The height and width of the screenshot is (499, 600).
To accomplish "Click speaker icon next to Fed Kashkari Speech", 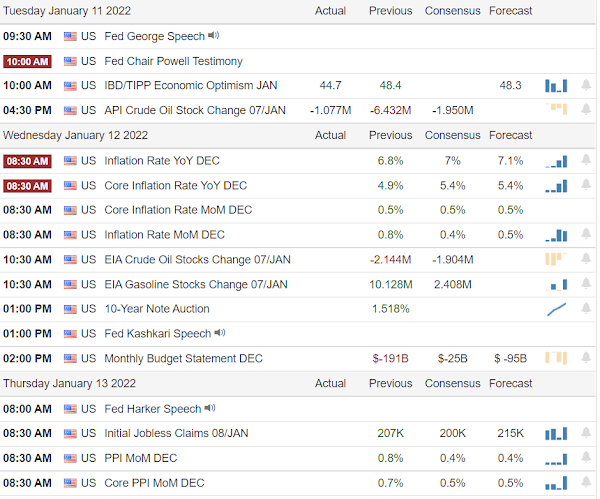I will (219, 333).
